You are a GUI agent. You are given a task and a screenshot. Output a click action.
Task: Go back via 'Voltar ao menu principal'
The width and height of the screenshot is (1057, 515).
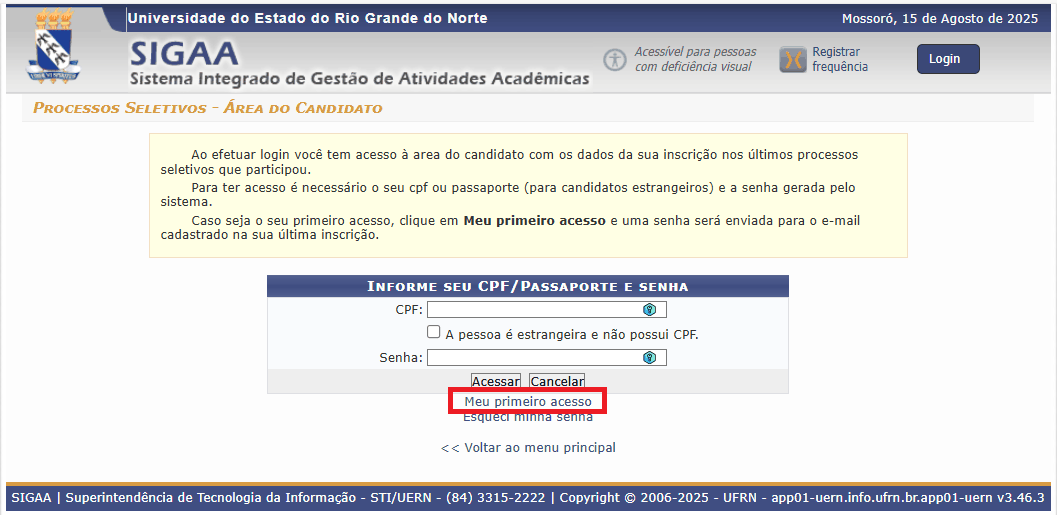528,447
